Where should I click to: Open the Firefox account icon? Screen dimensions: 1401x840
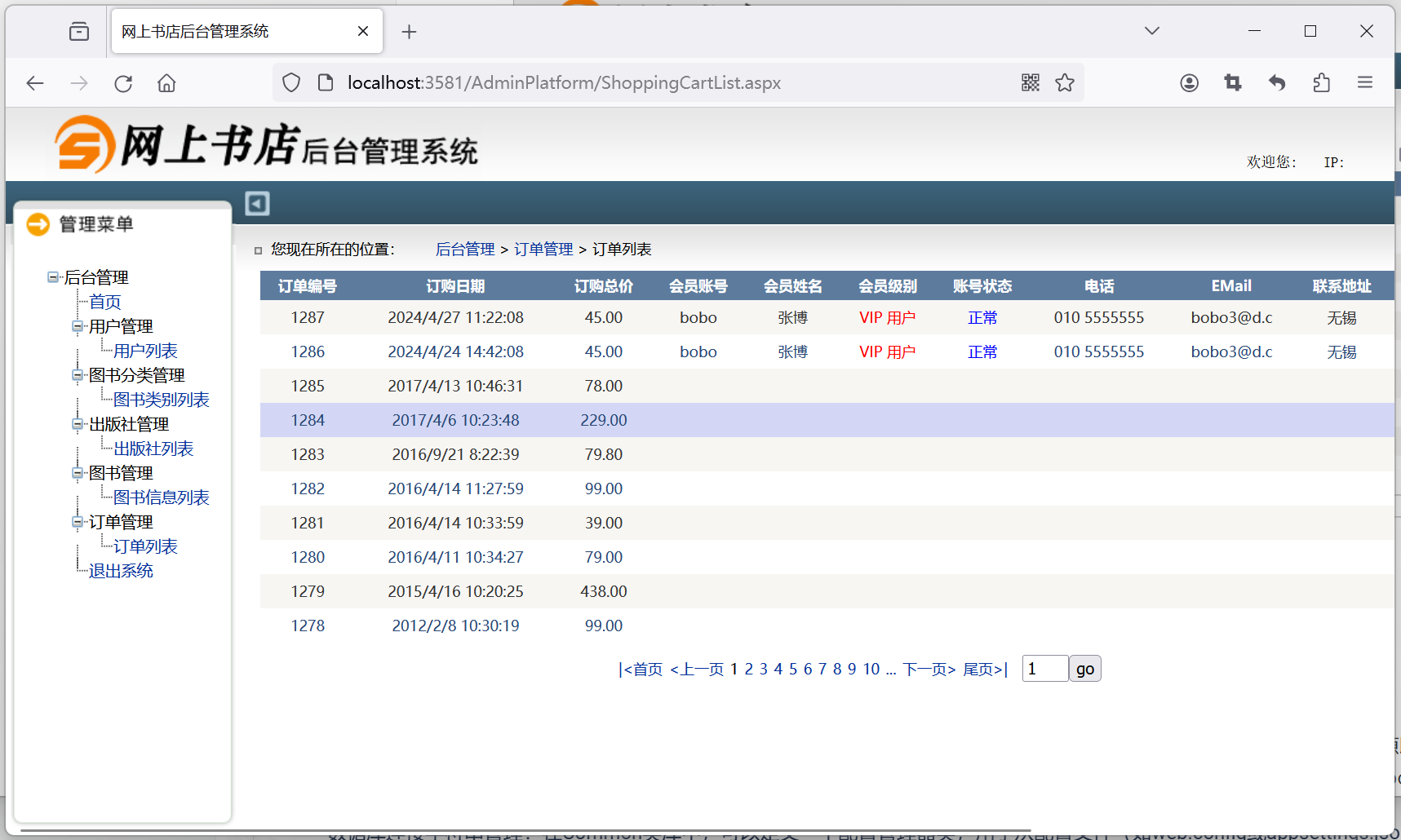1189,82
